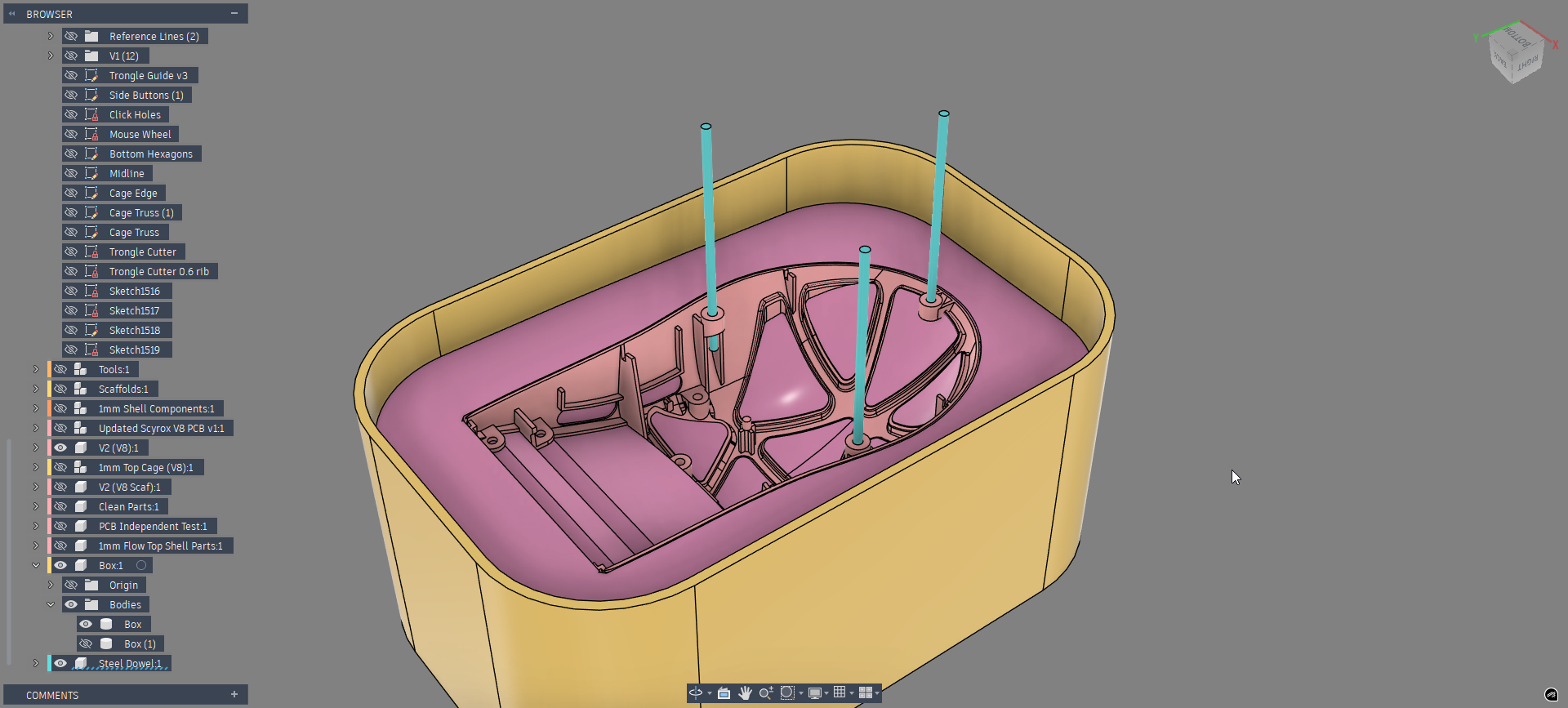
Task: Hide the V2 (V8):1 component
Action: click(60, 448)
